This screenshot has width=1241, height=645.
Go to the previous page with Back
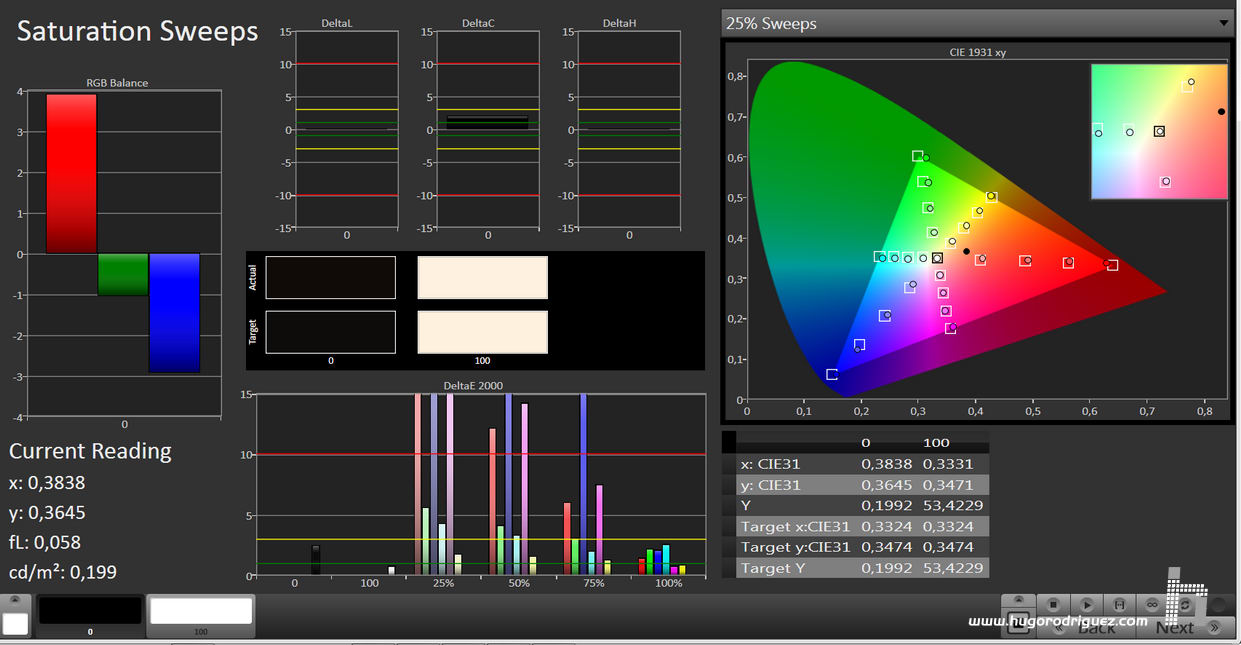pyautogui.click(x=1085, y=628)
